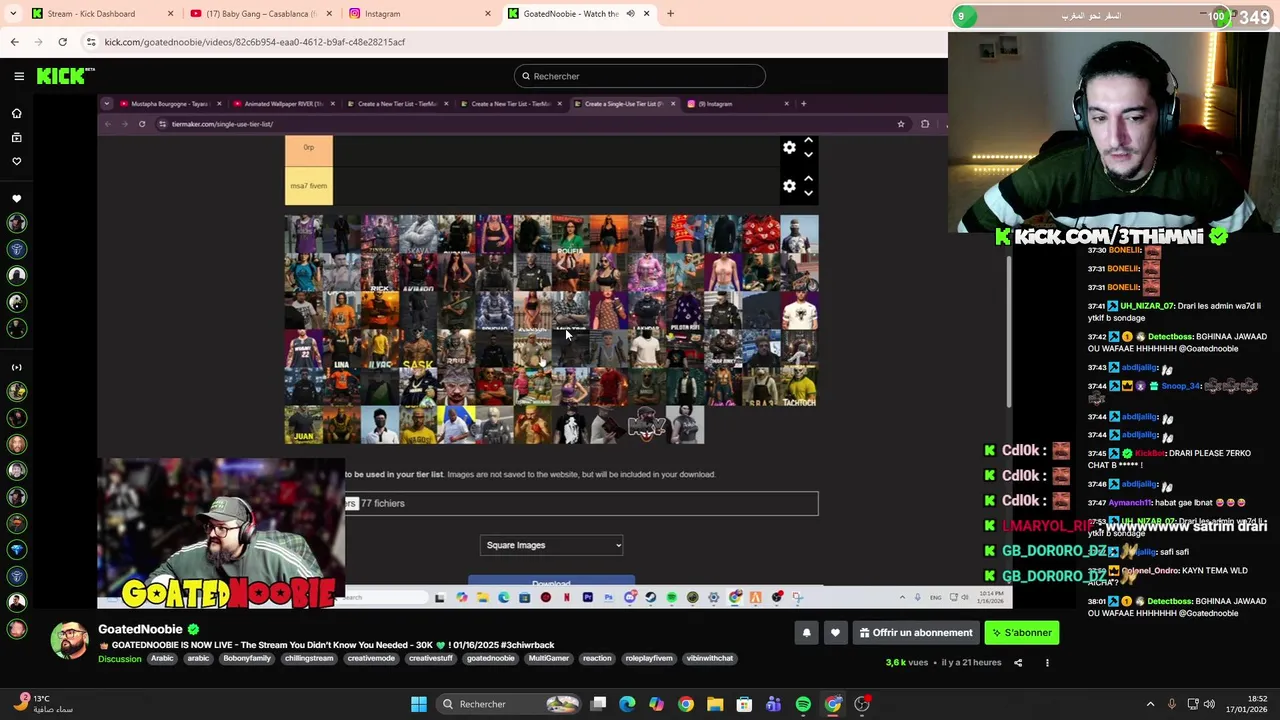
Task: Focus the Kick Rechercher search field
Action: point(640,76)
